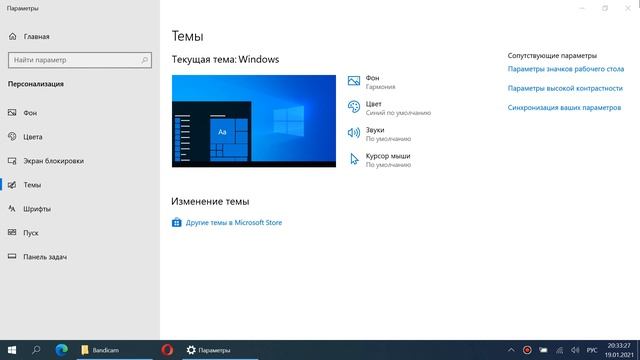Open Курсор мыши option

[x=379, y=160]
